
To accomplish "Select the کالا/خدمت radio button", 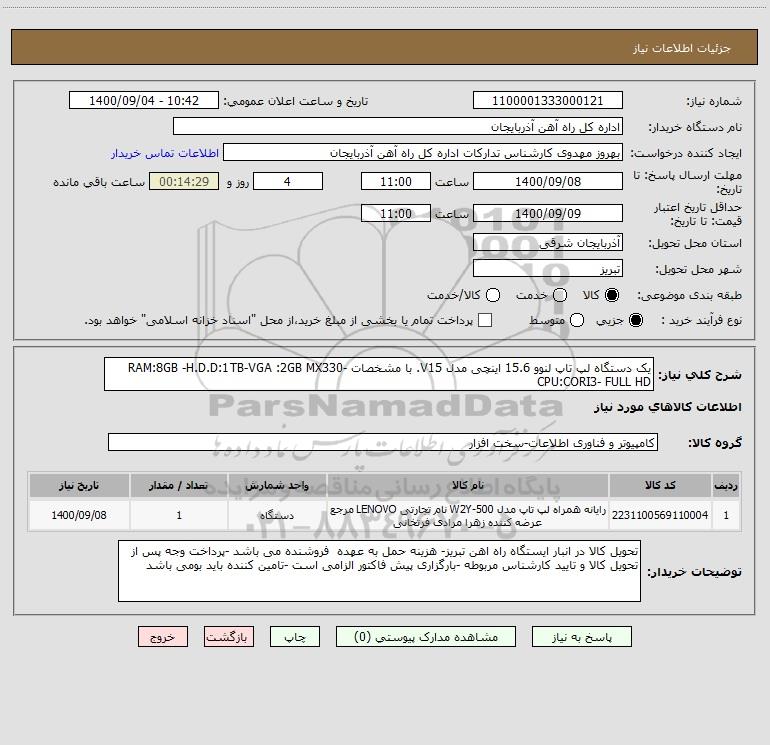I will [493, 295].
